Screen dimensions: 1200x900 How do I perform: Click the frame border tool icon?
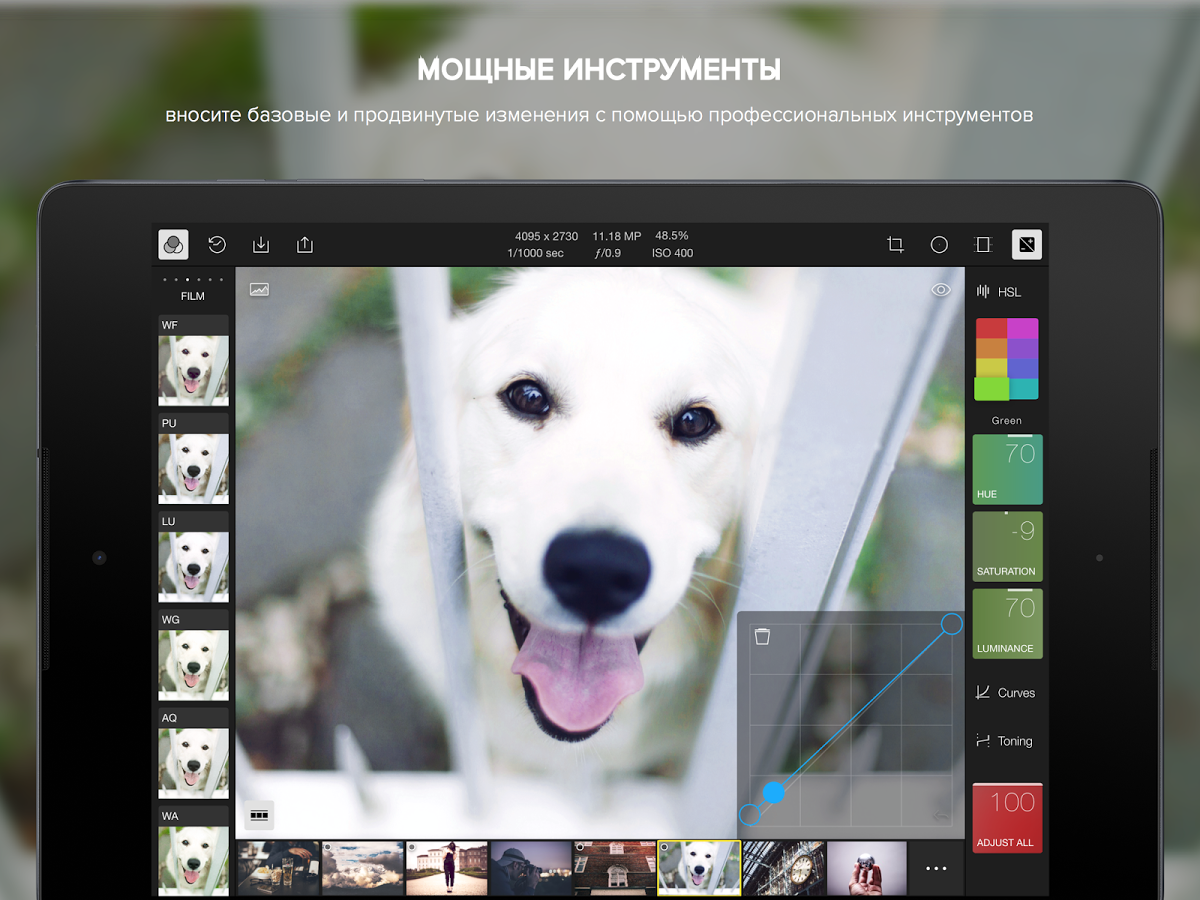(983, 245)
